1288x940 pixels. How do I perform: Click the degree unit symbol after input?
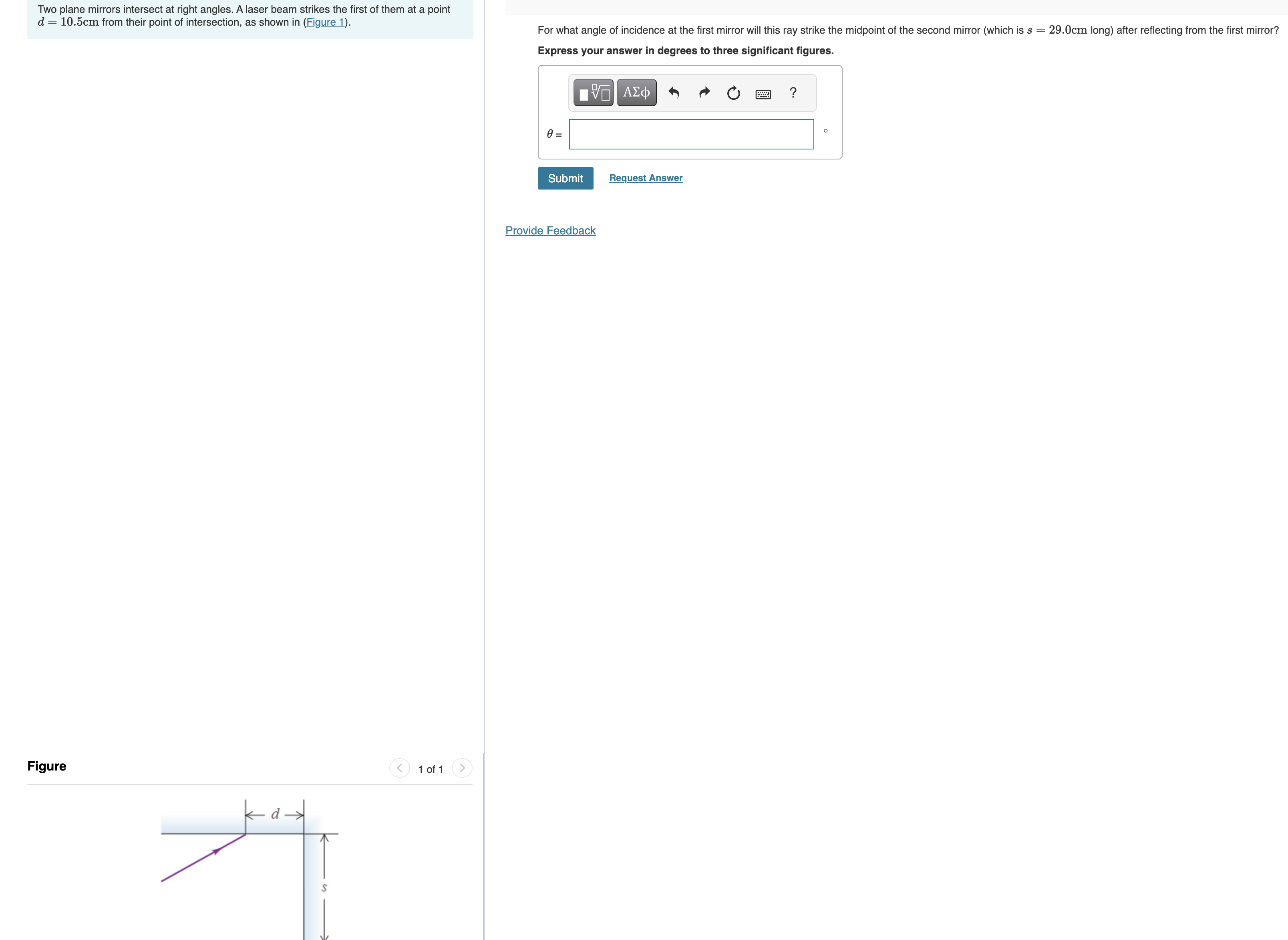825,131
